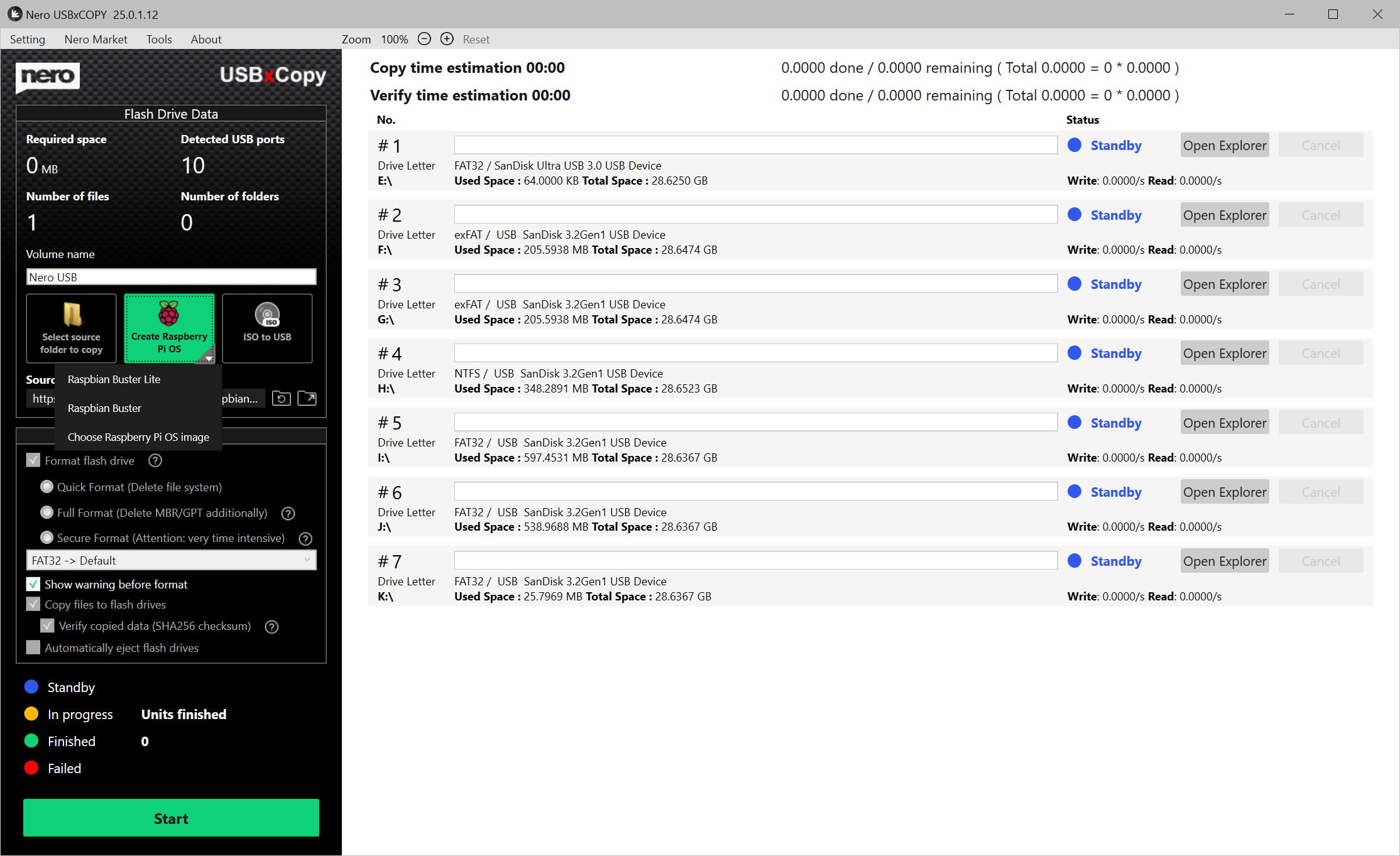1400x856 pixels.
Task: Open the Setting menu
Action: [28, 39]
